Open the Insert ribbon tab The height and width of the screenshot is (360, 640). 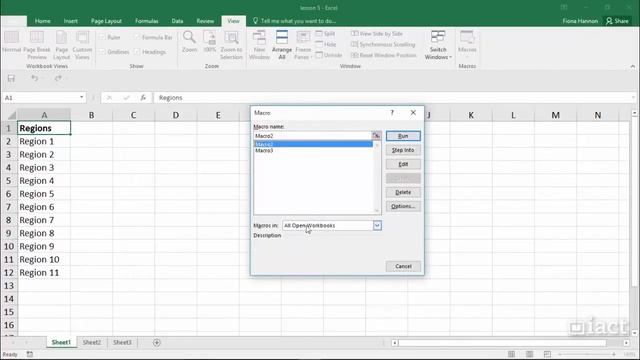(70, 21)
